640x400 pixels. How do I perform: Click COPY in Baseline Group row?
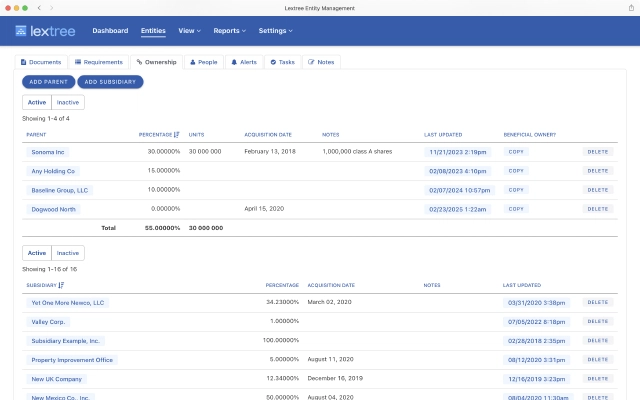516,190
